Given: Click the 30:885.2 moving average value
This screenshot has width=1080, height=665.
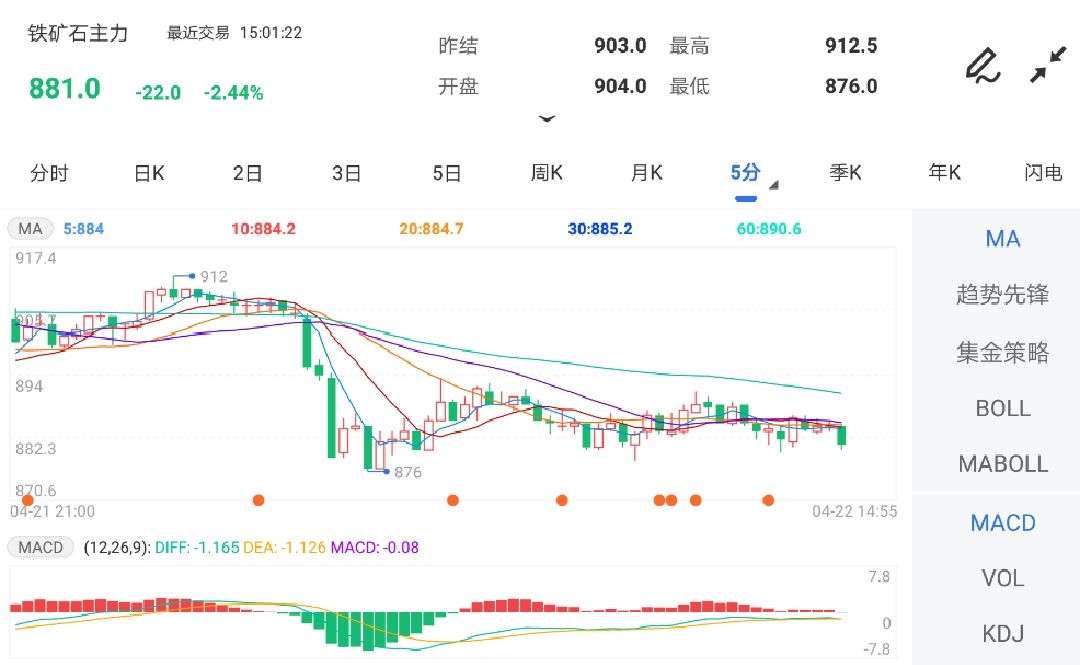Looking at the screenshot, I should coord(600,229).
